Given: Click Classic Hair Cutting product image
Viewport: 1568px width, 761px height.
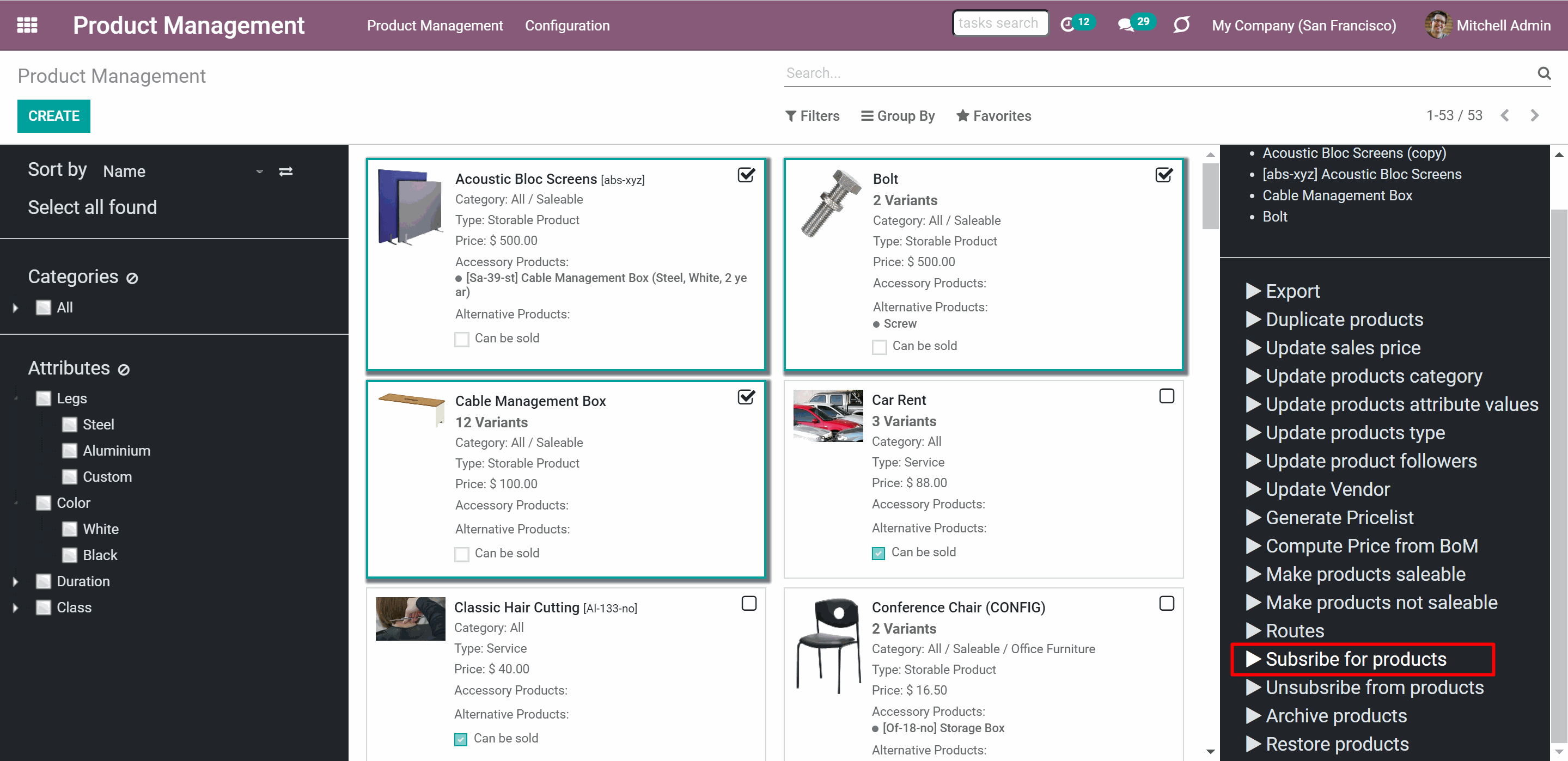Looking at the screenshot, I should pos(410,619).
